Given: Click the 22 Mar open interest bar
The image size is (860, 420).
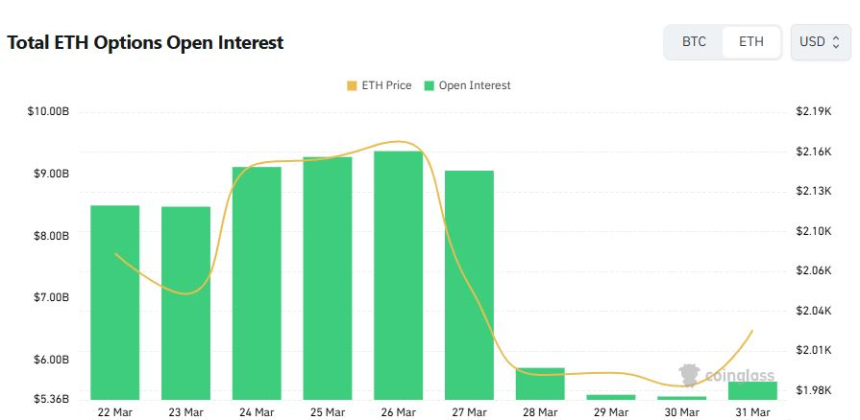Looking at the screenshot, I should click(115, 302).
